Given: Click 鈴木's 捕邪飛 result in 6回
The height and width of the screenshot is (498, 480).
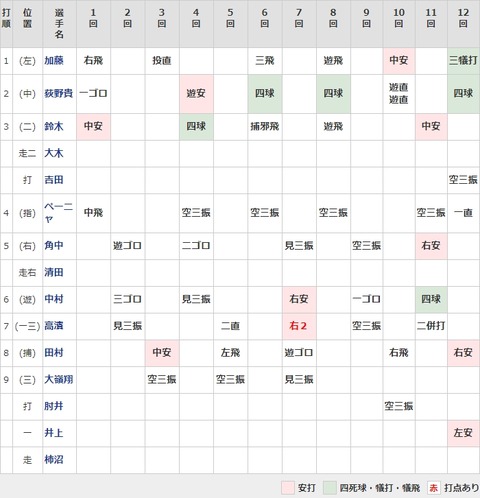Looking at the screenshot, I should coord(265,126).
